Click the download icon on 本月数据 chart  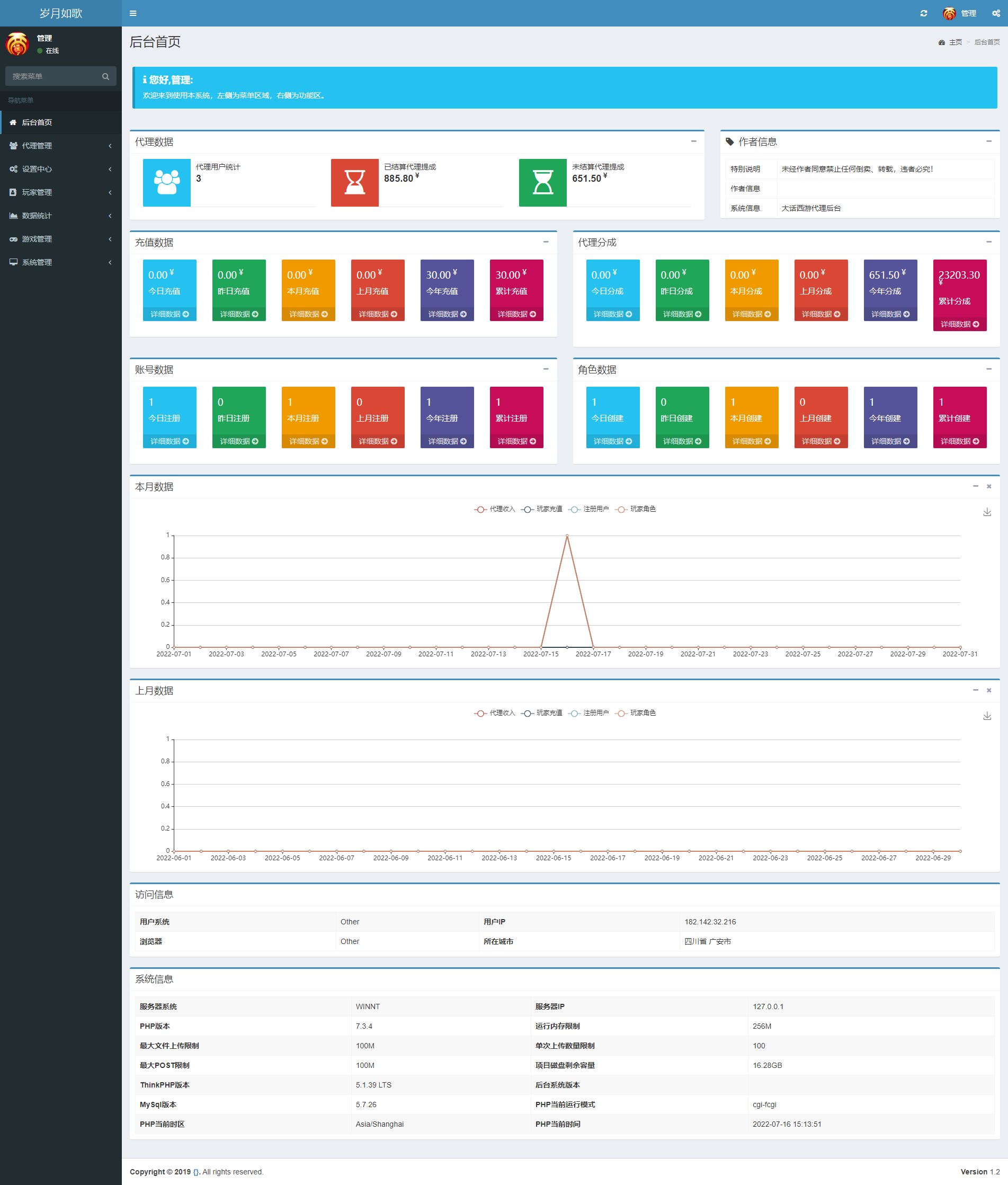[x=987, y=512]
